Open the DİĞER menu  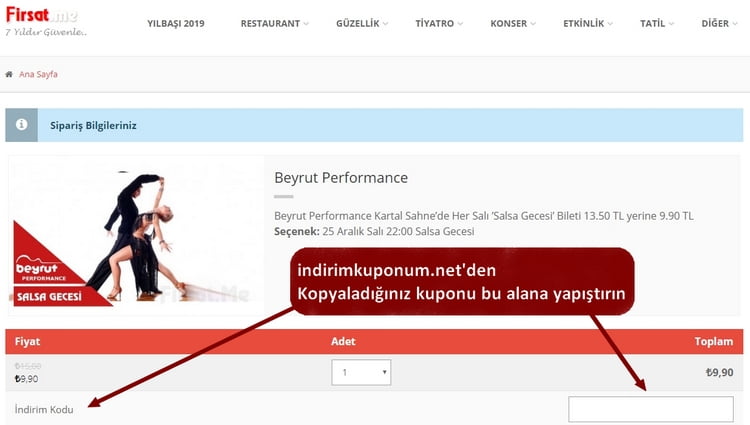tap(719, 23)
